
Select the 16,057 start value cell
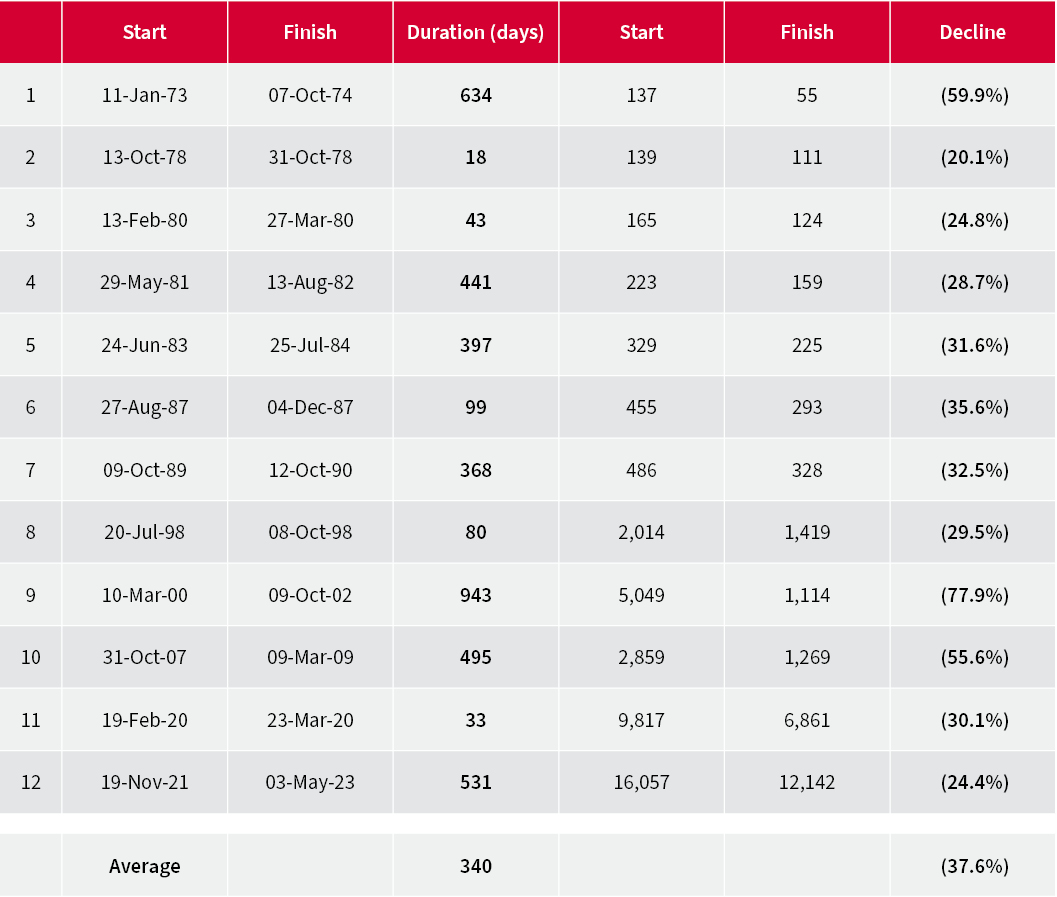point(641,782)
